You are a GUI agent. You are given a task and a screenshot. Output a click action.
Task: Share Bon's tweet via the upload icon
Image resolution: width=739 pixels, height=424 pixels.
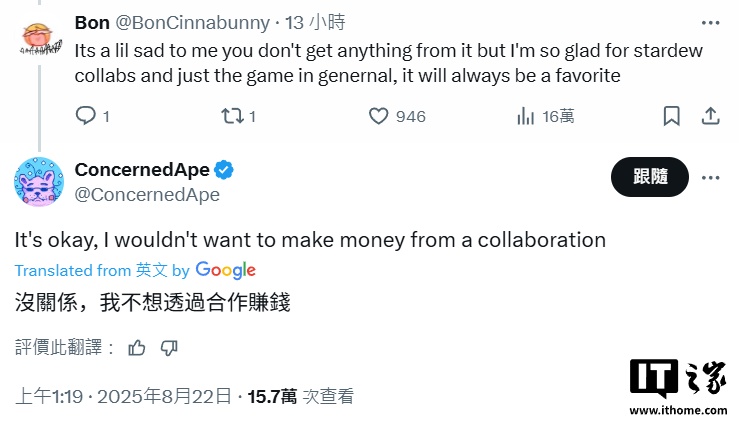[710, 116]
